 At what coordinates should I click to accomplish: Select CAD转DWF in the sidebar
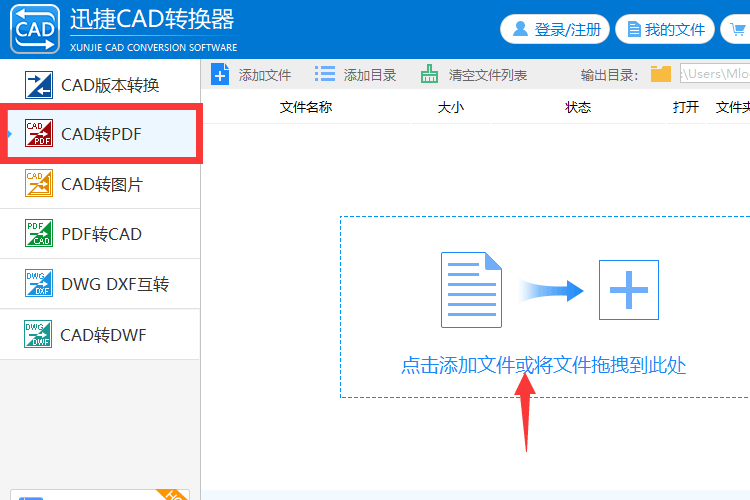100,334
